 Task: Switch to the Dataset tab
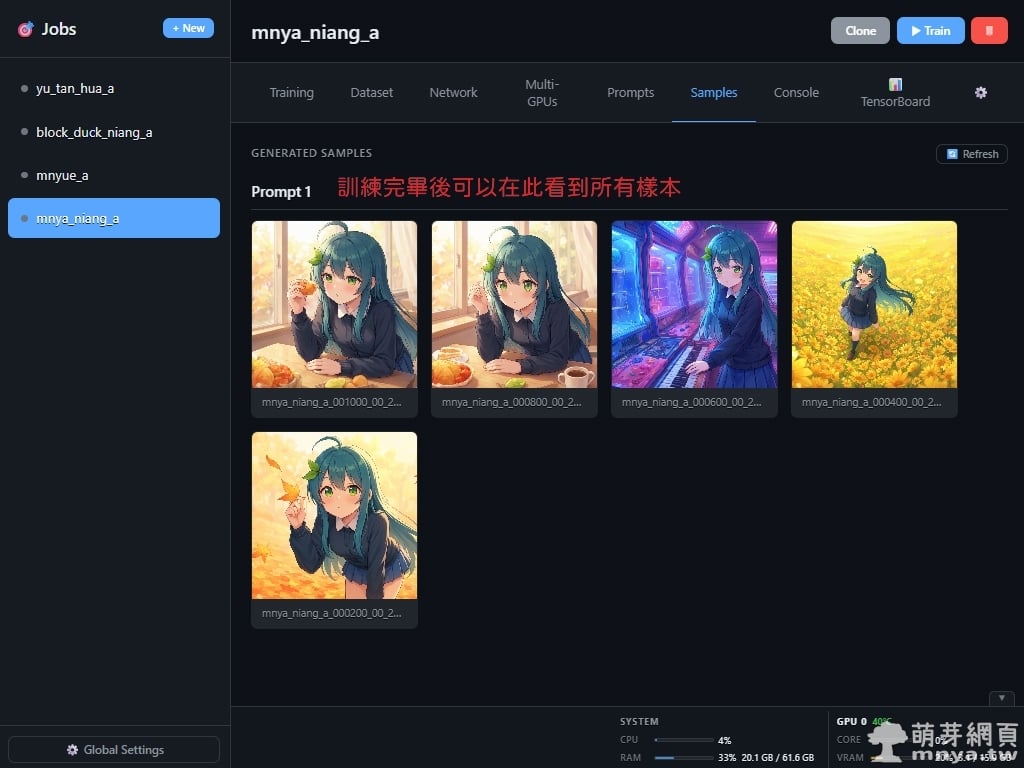pyautogui.click(x=371, y=93)
